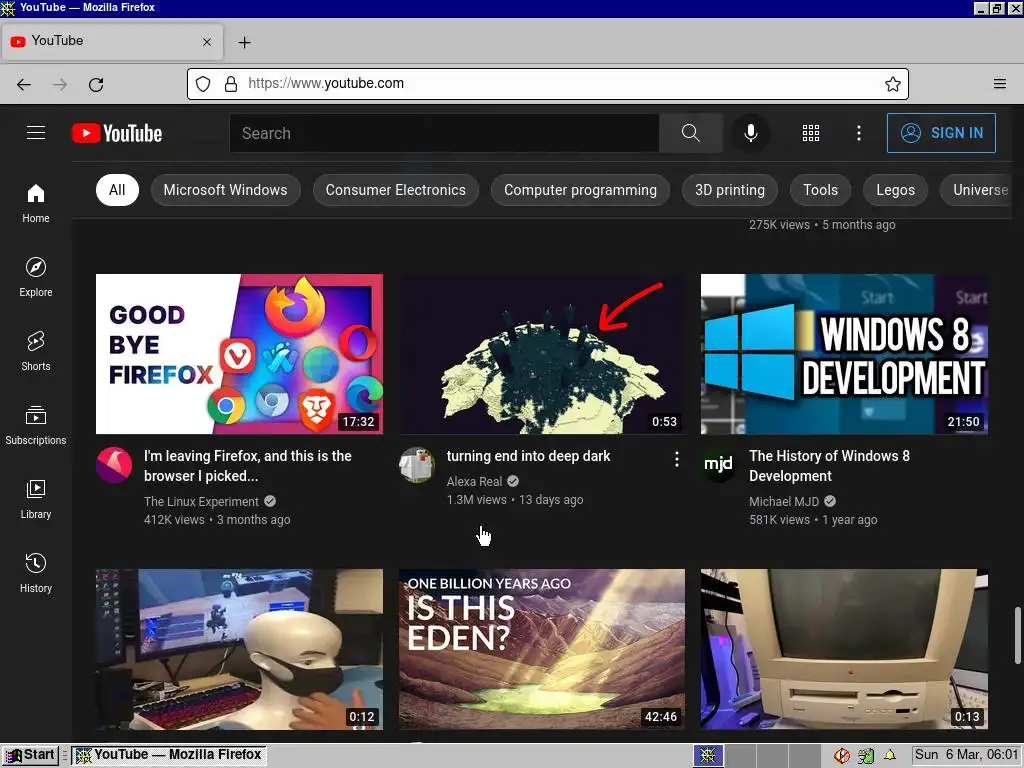Open the Start menu on taskbar
1024x768 pixels.
tap(30, 756)
